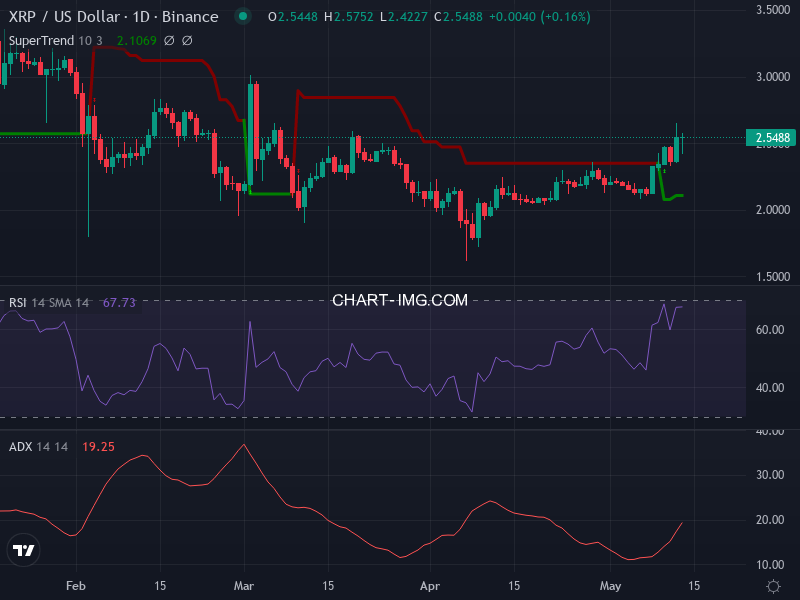
Task: Click the ADX 10.00 axis label
Action: (x=770, y=565)
